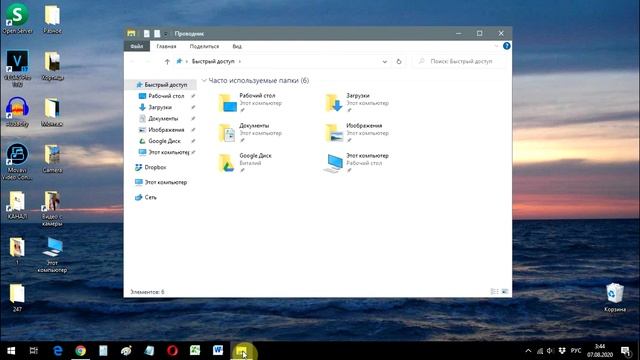Open the Изображения folder tile
The image size is (640, 360).
coord(357,133)
